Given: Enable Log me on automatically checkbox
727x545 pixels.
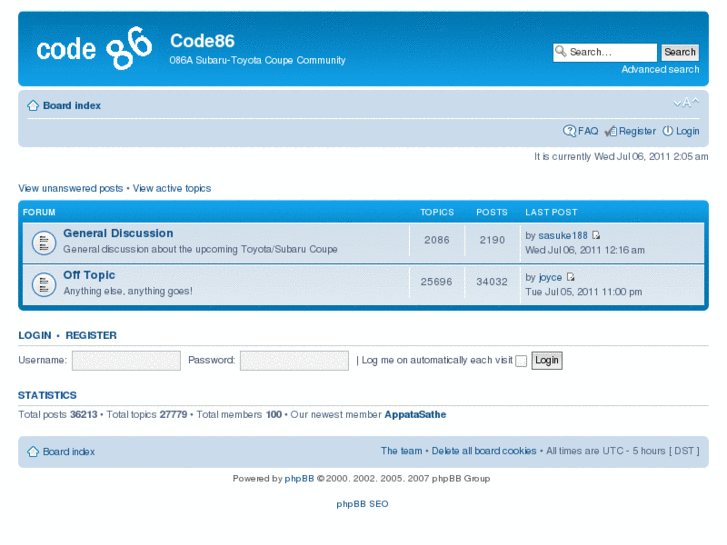Looking at the screenshot, I should (521, 361).
